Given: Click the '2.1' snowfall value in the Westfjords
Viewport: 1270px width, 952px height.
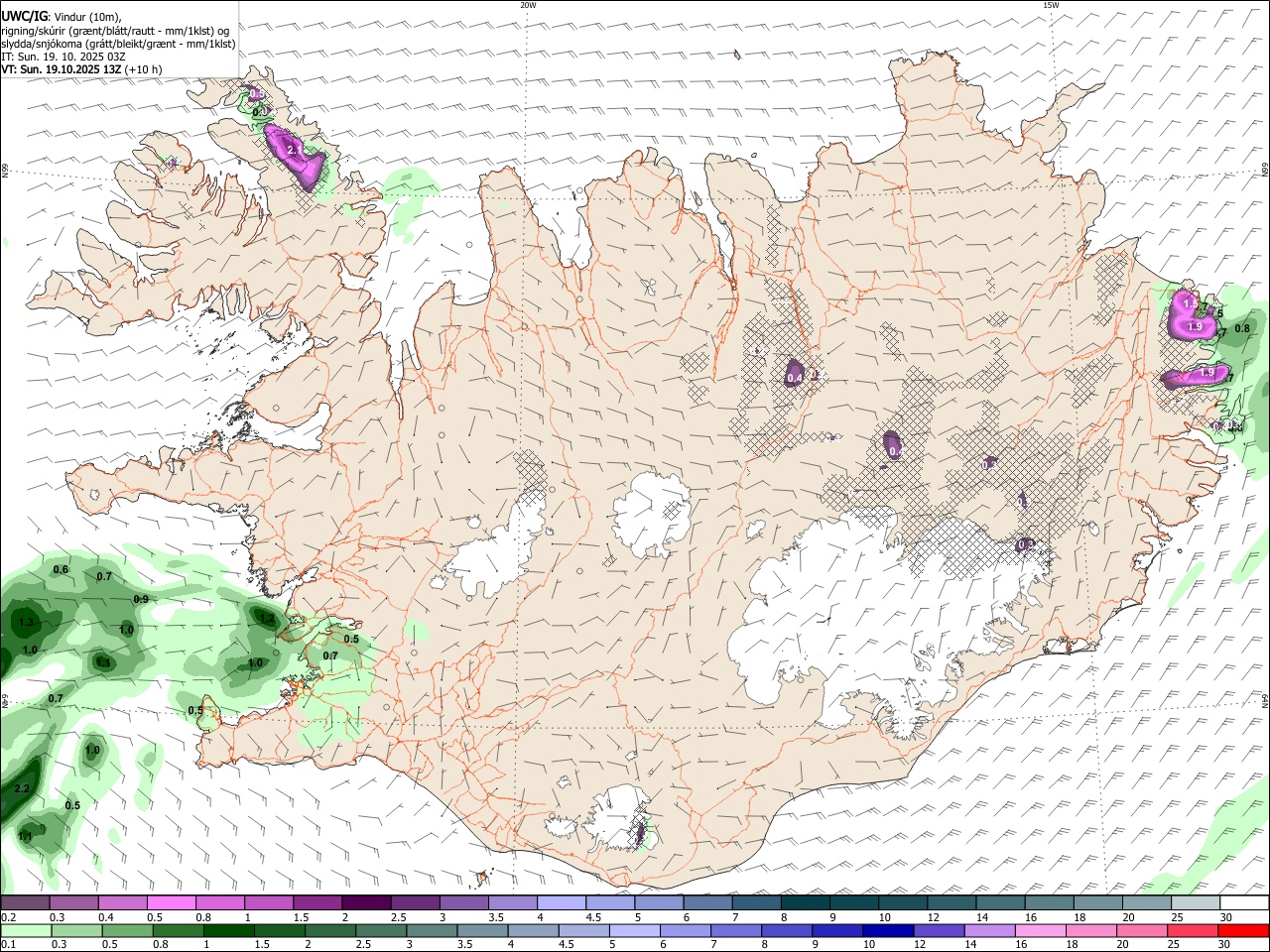Looking at the screenshot, I should tap(294, 150).
